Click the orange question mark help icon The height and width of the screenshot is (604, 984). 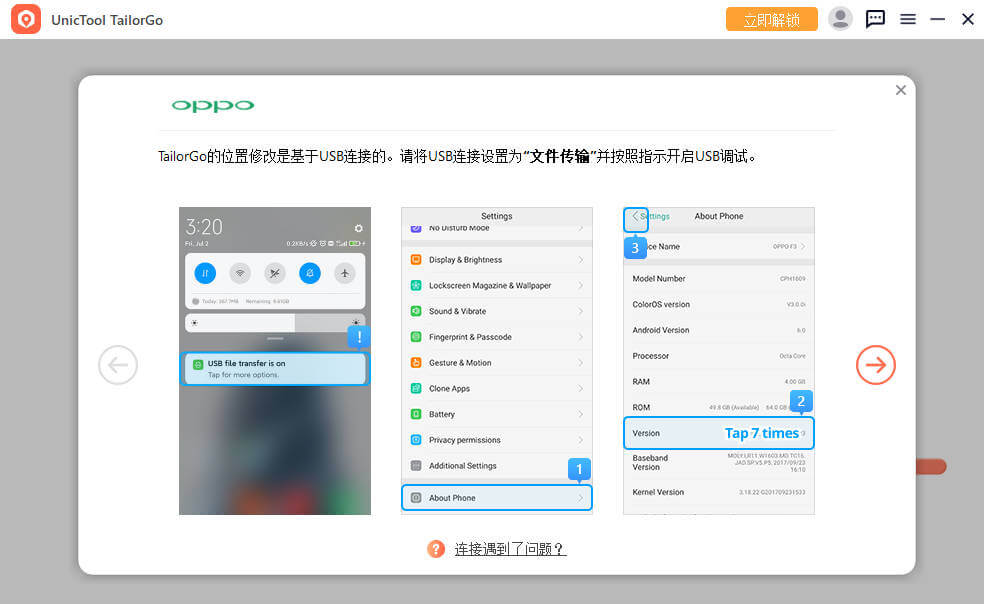(436, 549)
